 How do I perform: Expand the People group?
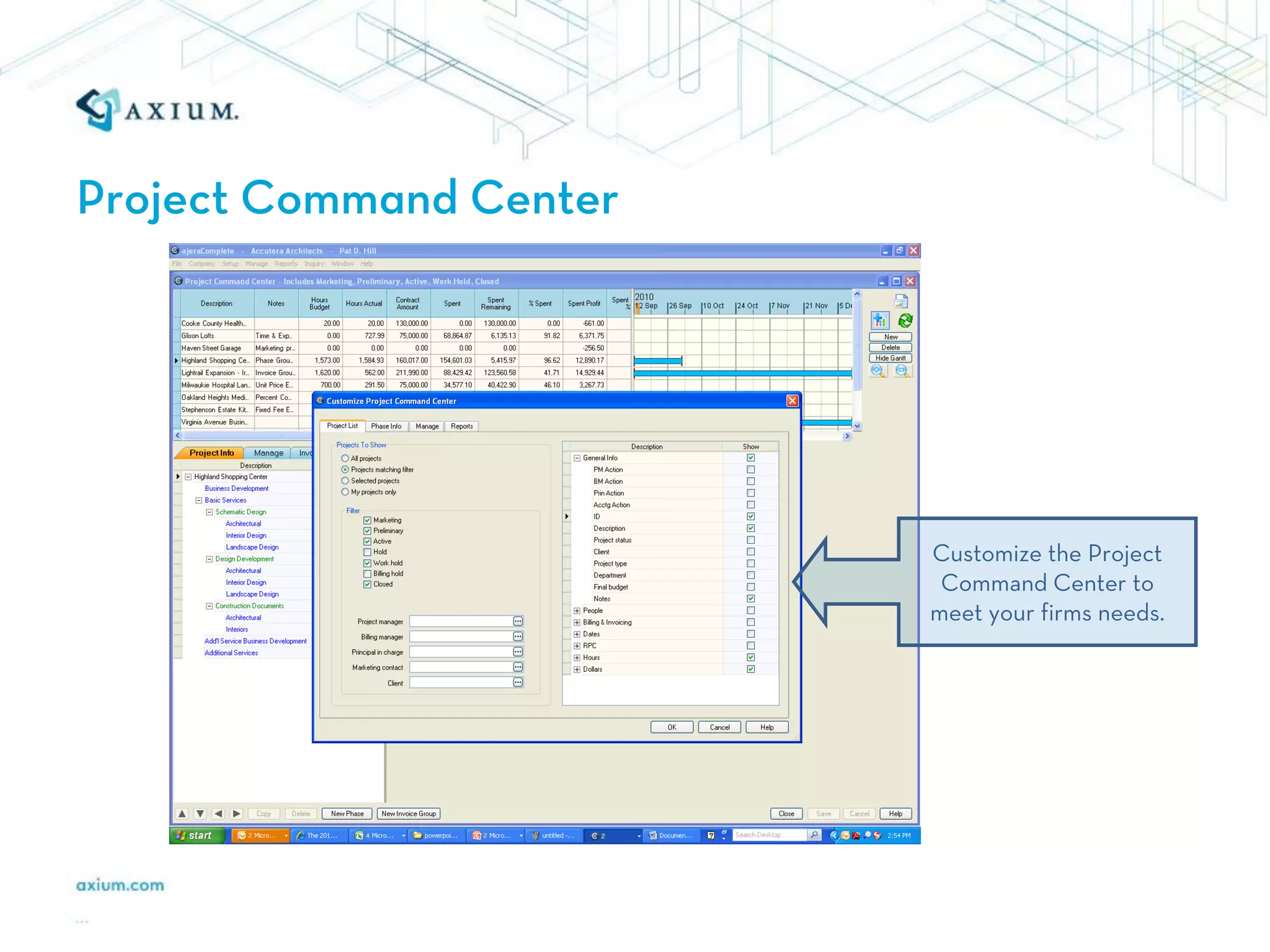(577, 610)
